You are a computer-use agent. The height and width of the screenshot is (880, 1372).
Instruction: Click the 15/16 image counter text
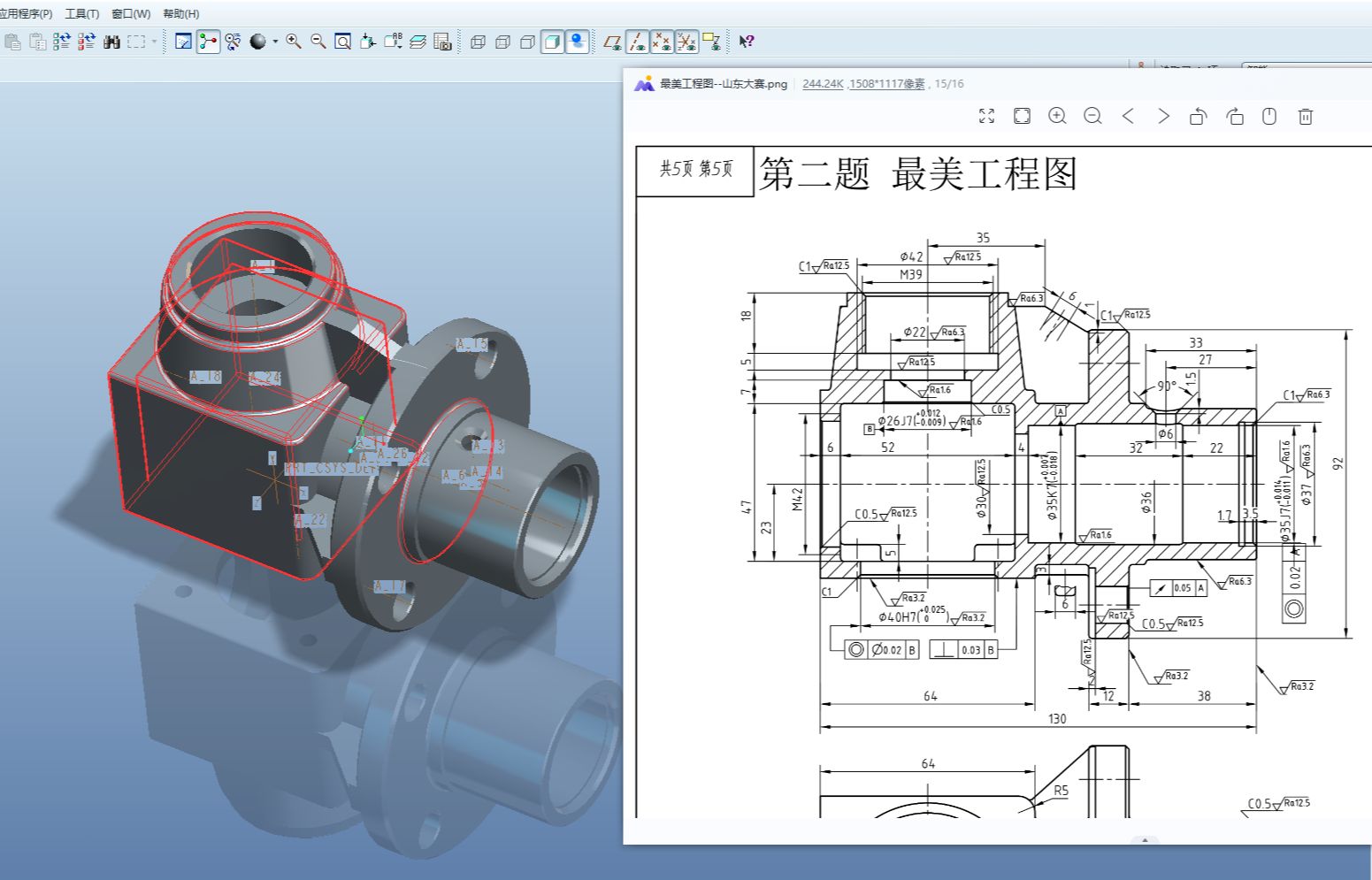click(x=949, y=84)
